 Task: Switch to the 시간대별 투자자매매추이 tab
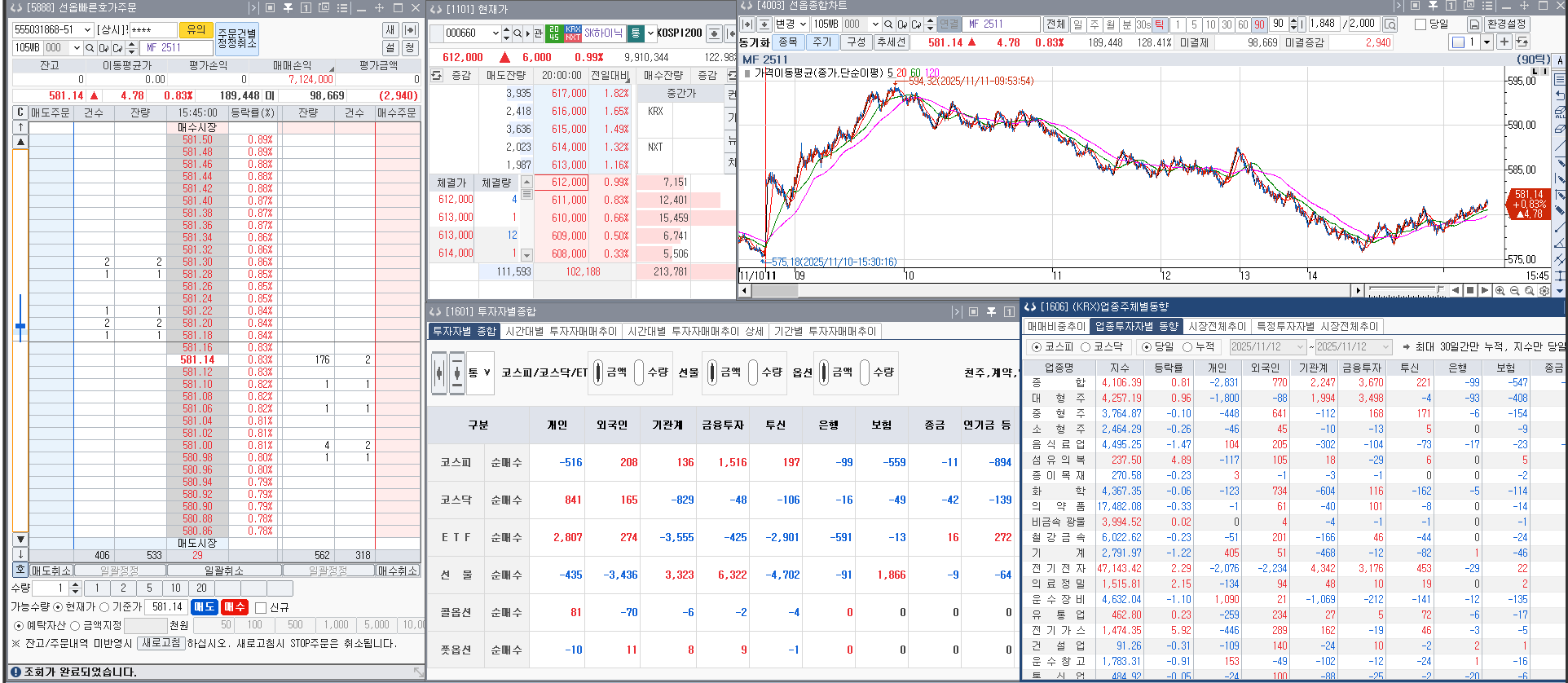[x=561, y=332]
